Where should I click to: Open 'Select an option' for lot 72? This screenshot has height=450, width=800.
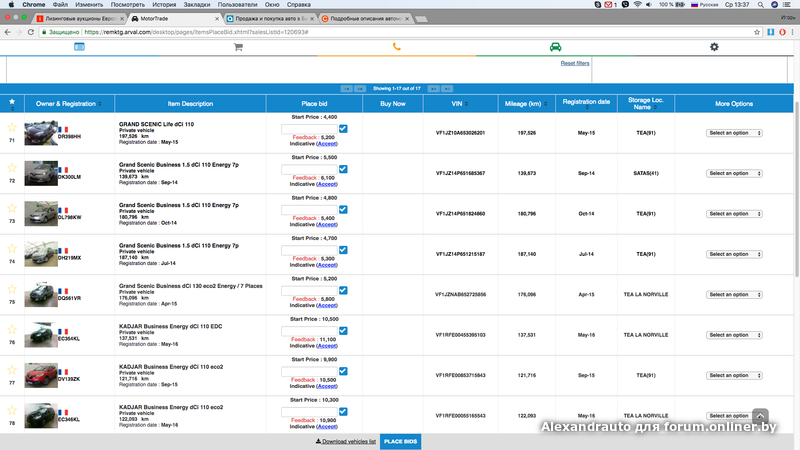pyautogui.click(x=734, y=173)
